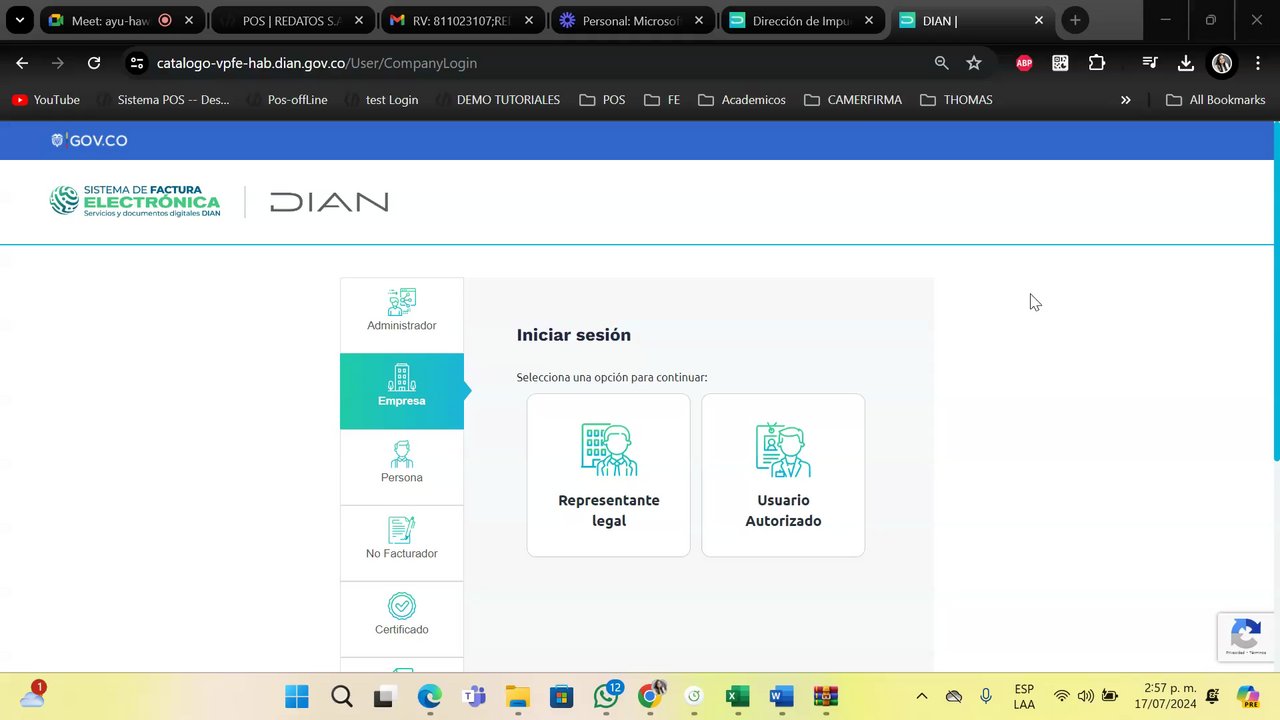Viewport: 1280px width, 720px height.
Task: Open the DEMO TUTORIALES bookmark
Action: tap(498, 100)
